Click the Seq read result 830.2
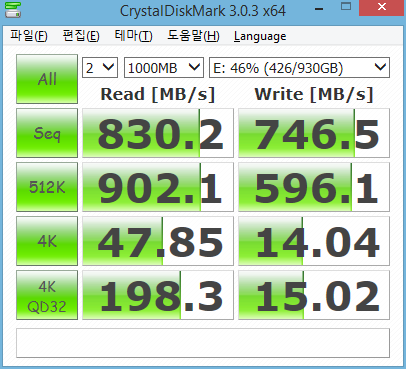This screenshot has width=406, height=369. [x=158, y=133]
